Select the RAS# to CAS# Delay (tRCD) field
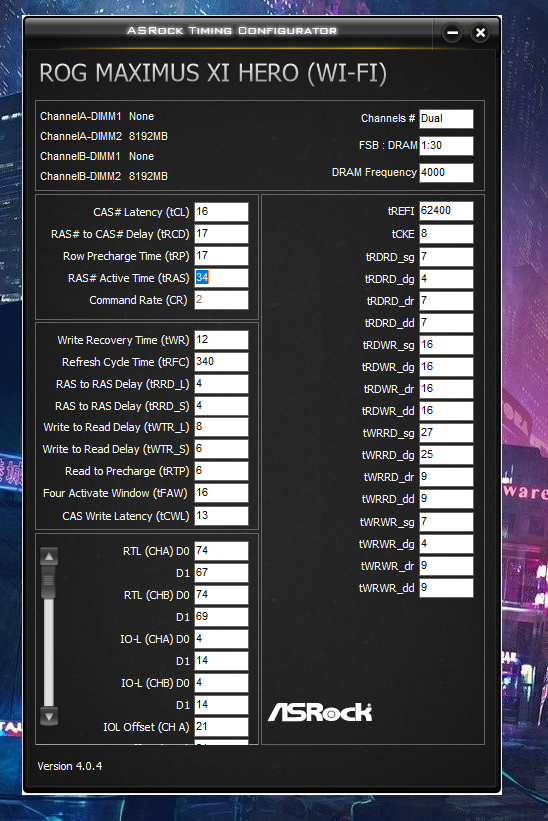 [221, 234]
